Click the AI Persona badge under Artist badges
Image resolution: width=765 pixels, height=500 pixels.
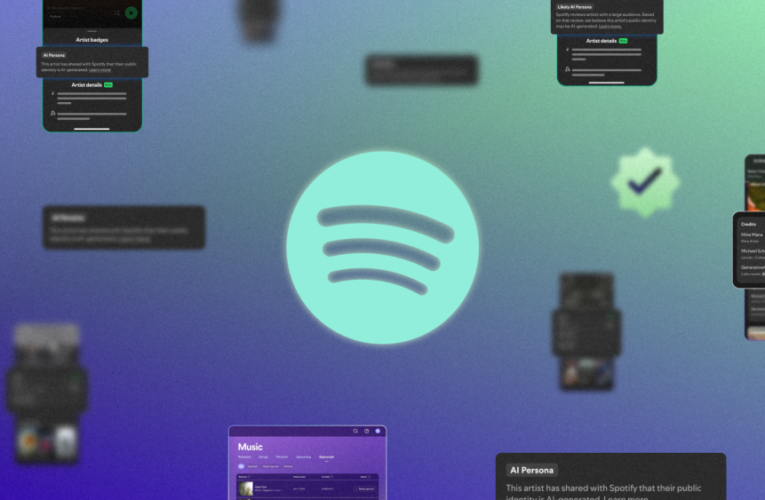coord(54,55)
